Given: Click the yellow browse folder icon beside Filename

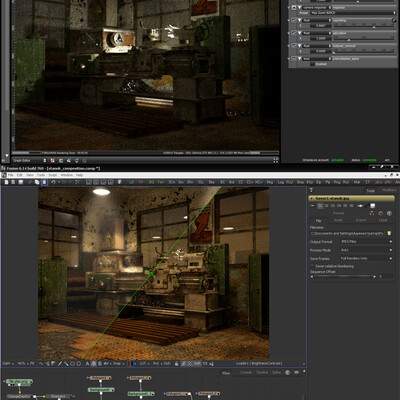Looking at the screenshot, I should click(389, 234).
